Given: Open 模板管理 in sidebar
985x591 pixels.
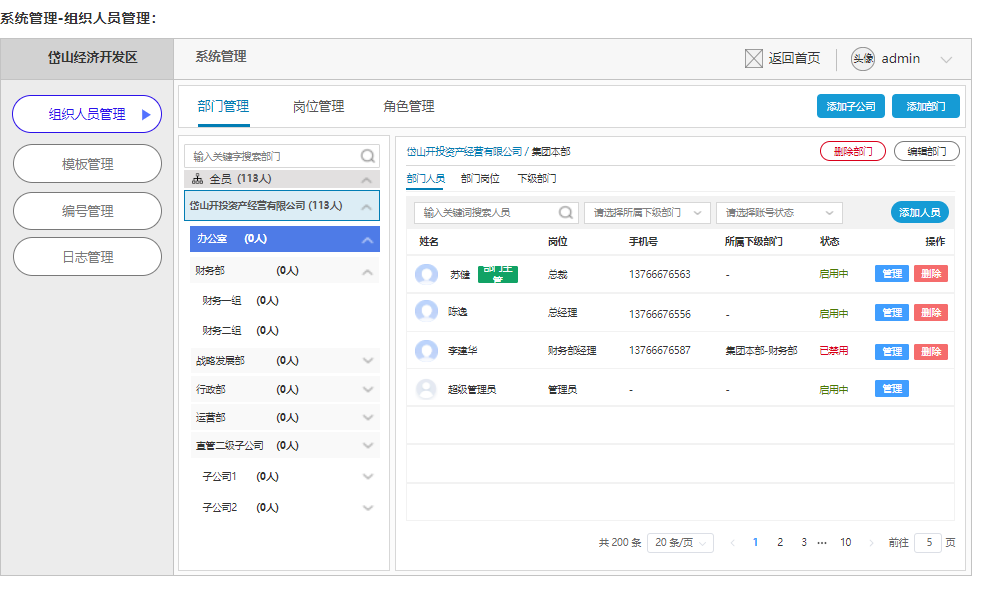Looking at the screenshot, I should [x=87, y=164].
